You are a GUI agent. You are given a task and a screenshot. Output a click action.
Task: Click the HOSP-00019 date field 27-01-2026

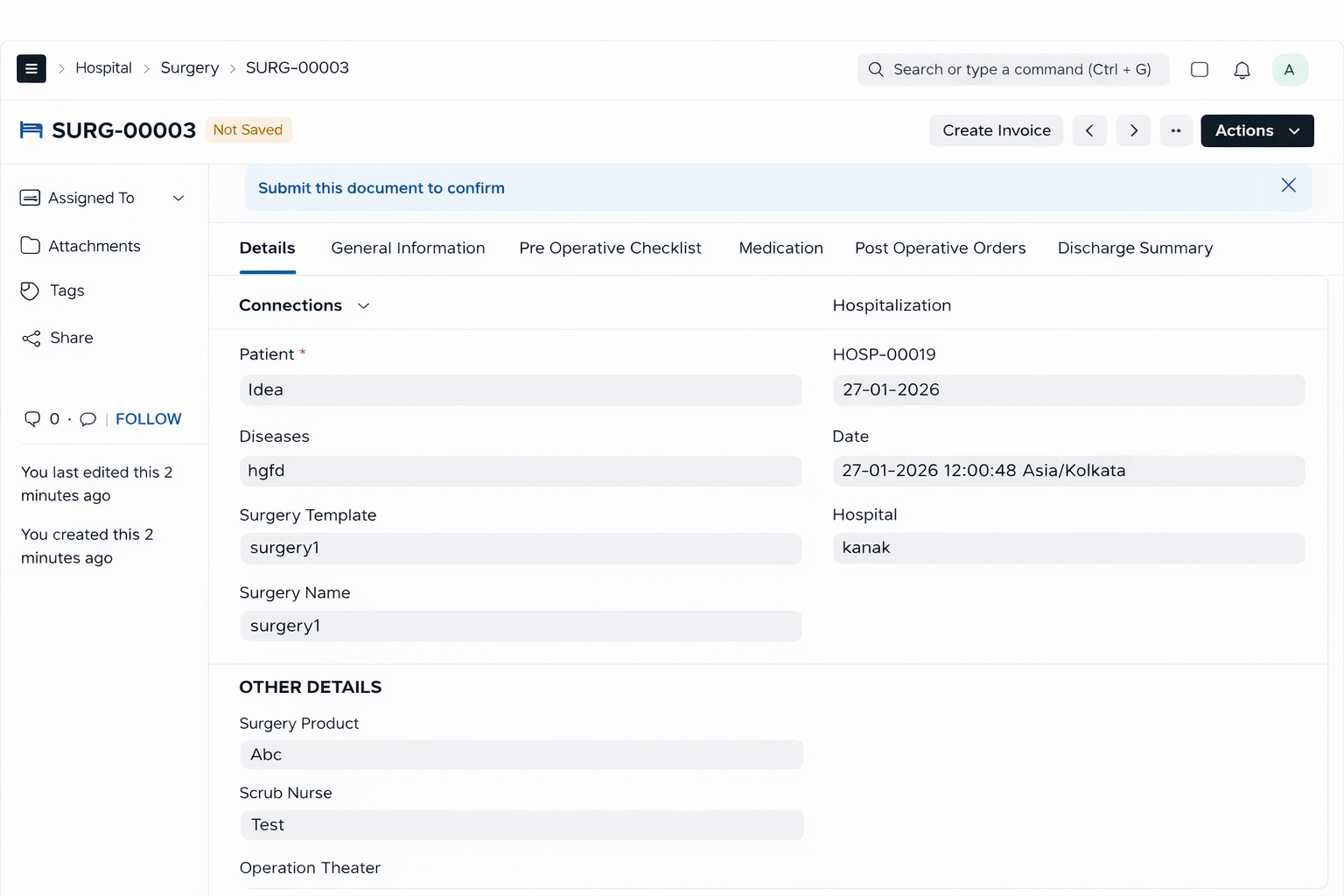(1068, 390)
